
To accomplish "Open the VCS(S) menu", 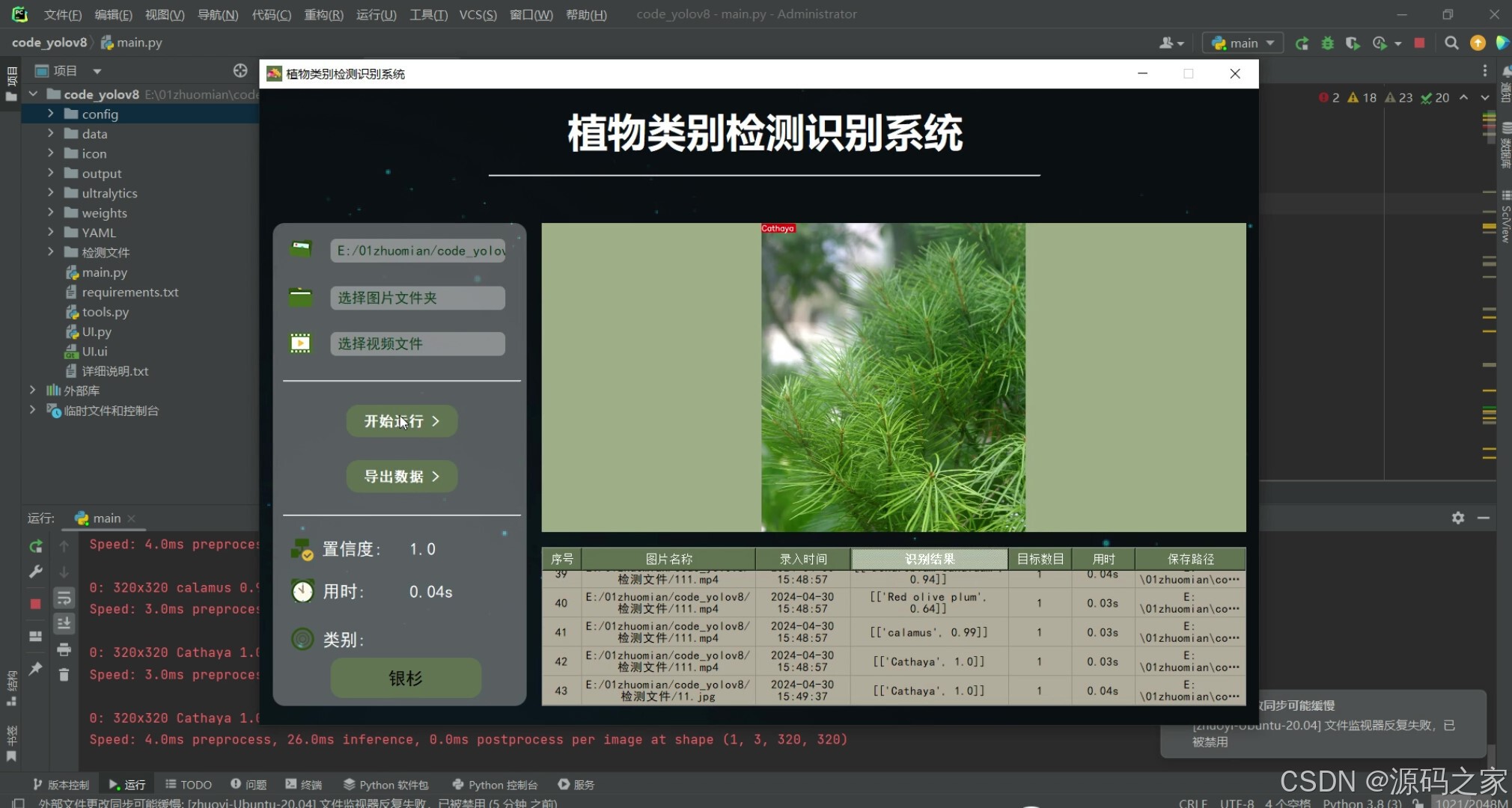I will tap(477, 14).
